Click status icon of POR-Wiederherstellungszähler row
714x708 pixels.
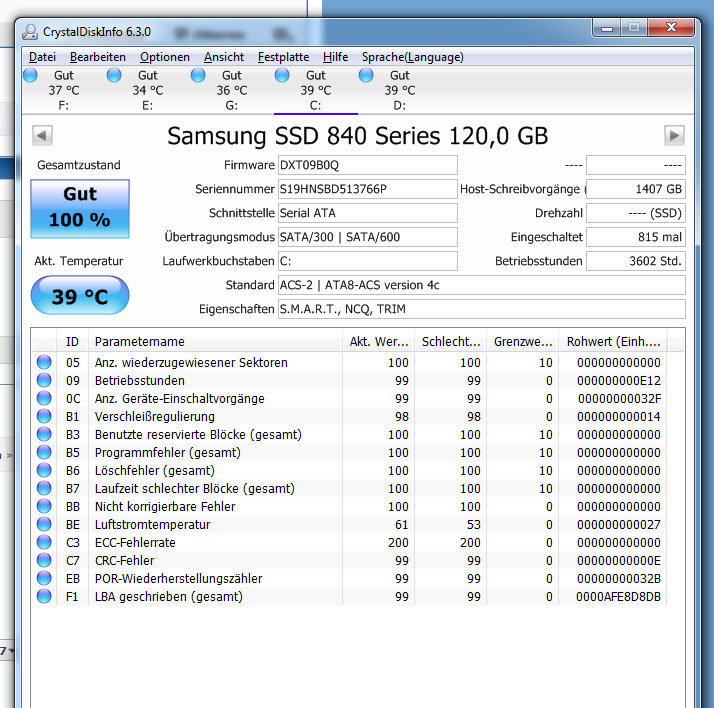click(44, 578)
